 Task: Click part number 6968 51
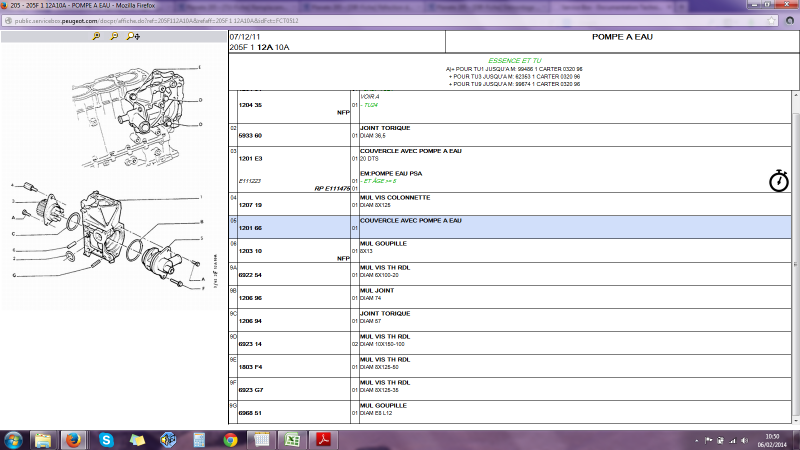(250, 413)
